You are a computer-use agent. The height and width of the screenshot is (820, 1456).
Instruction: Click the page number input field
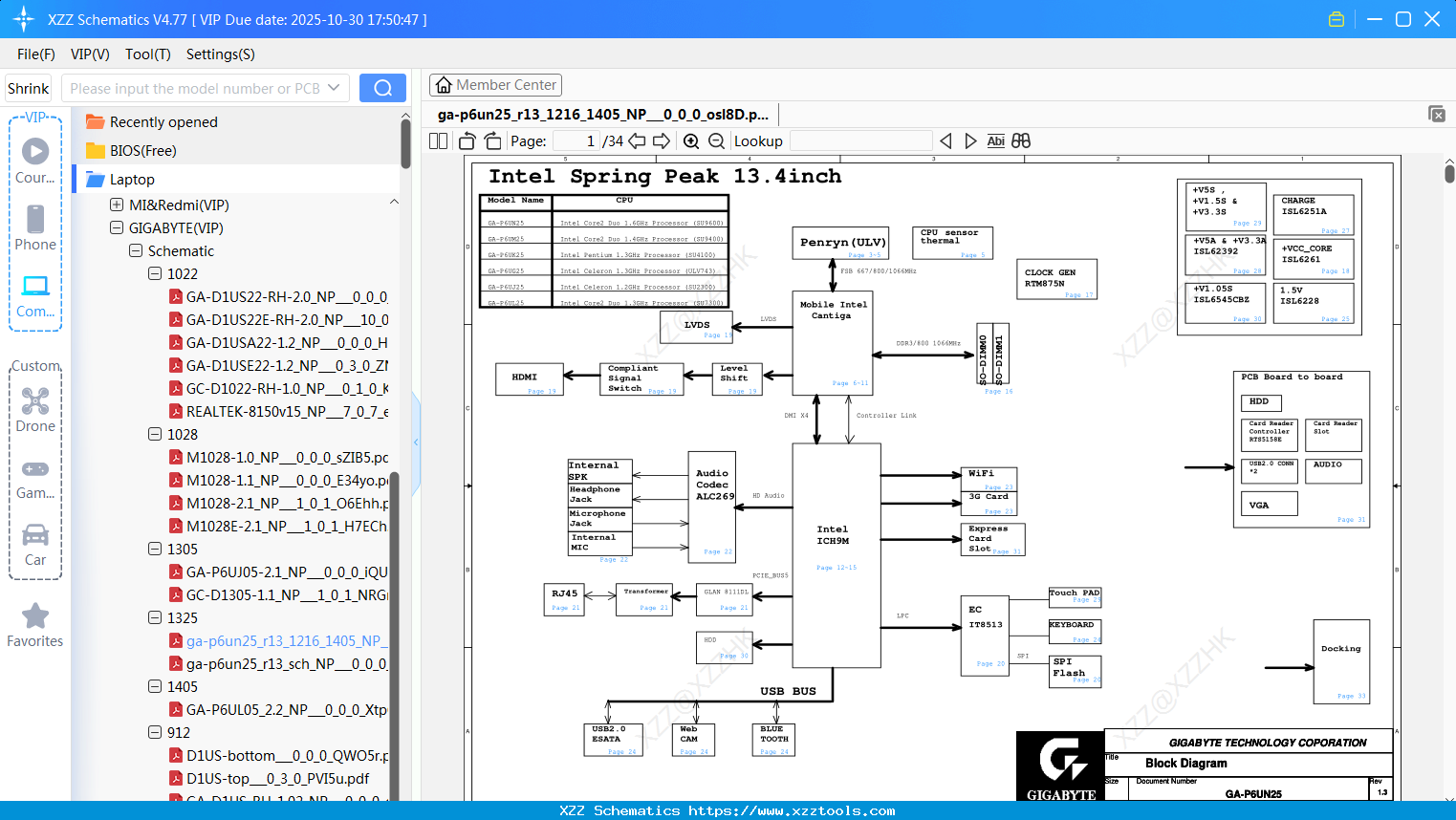pos(576,141)
